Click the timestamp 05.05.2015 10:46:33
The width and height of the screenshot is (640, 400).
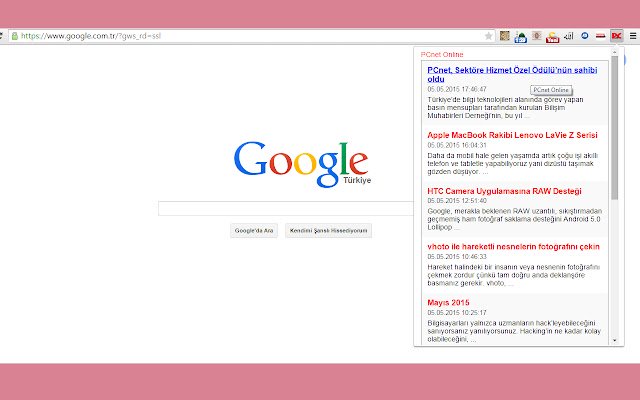[x=457, y=256]
